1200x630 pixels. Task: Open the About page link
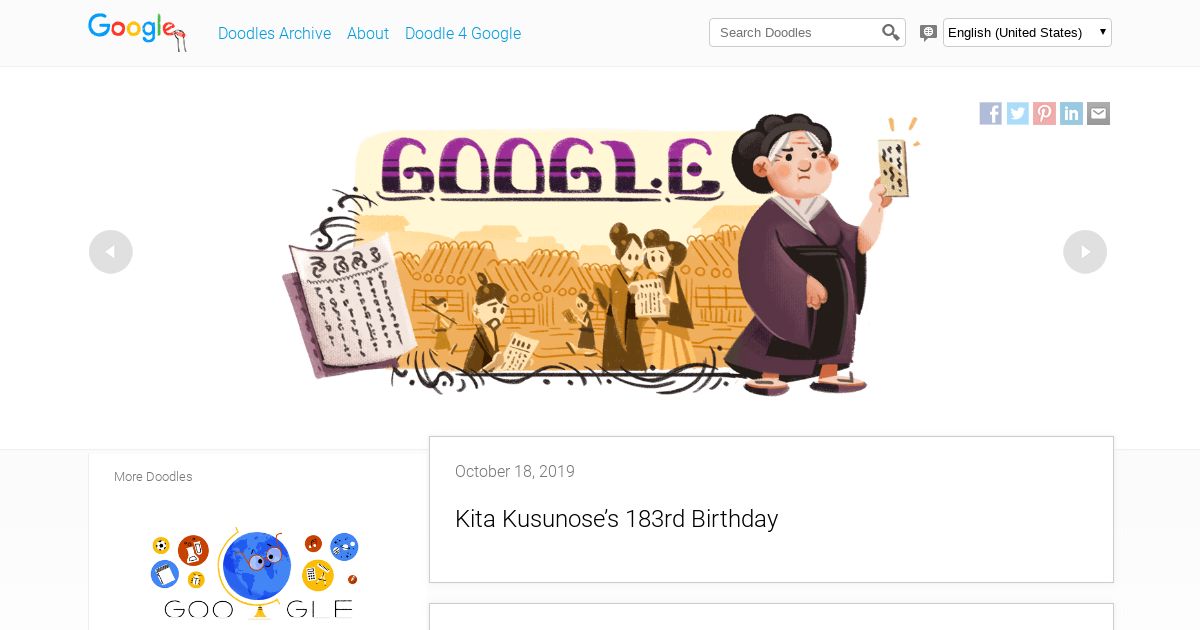(368, 33)
